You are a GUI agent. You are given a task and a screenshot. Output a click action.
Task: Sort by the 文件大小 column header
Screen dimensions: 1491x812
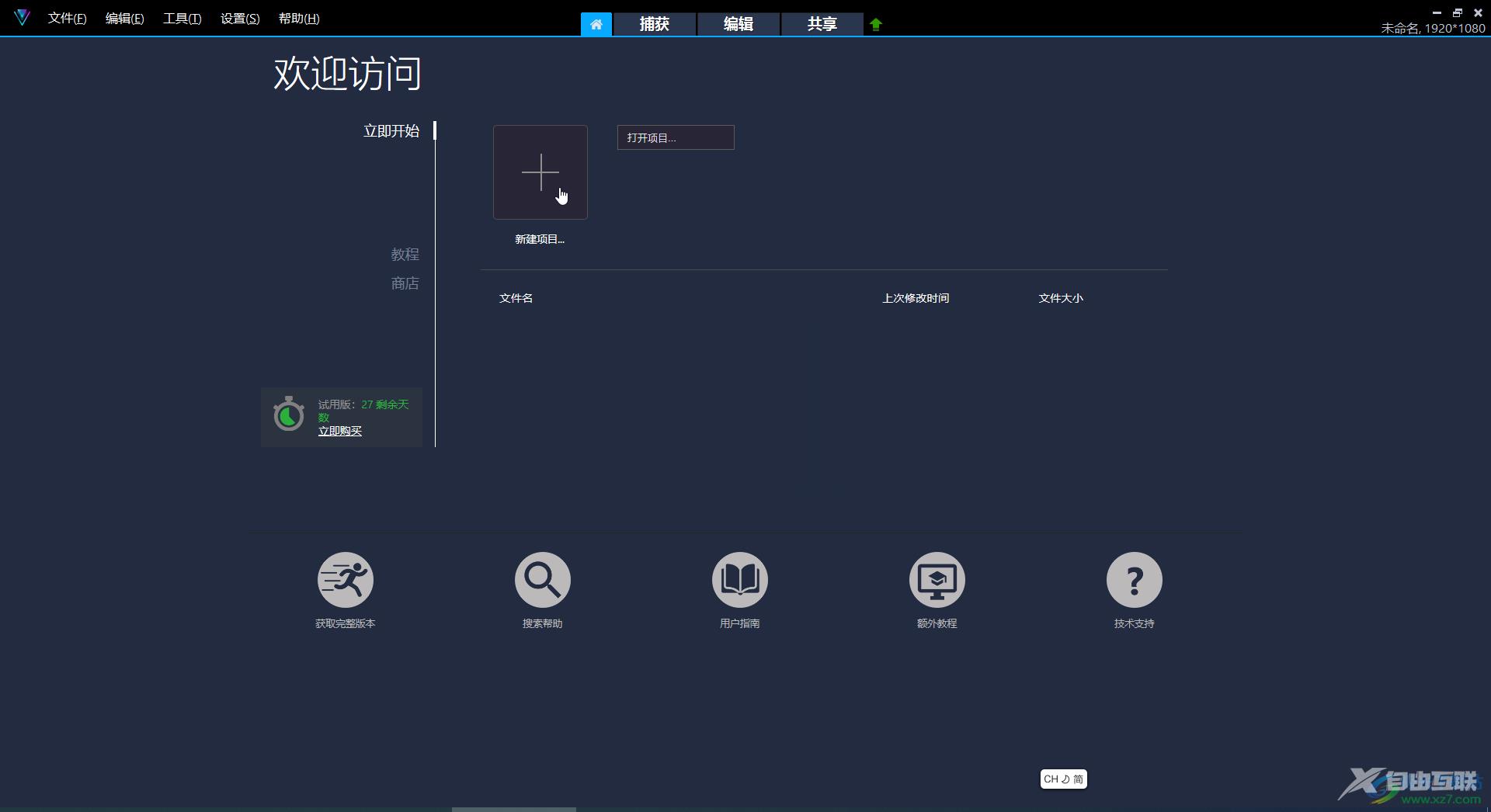(x=1061, y=298)
